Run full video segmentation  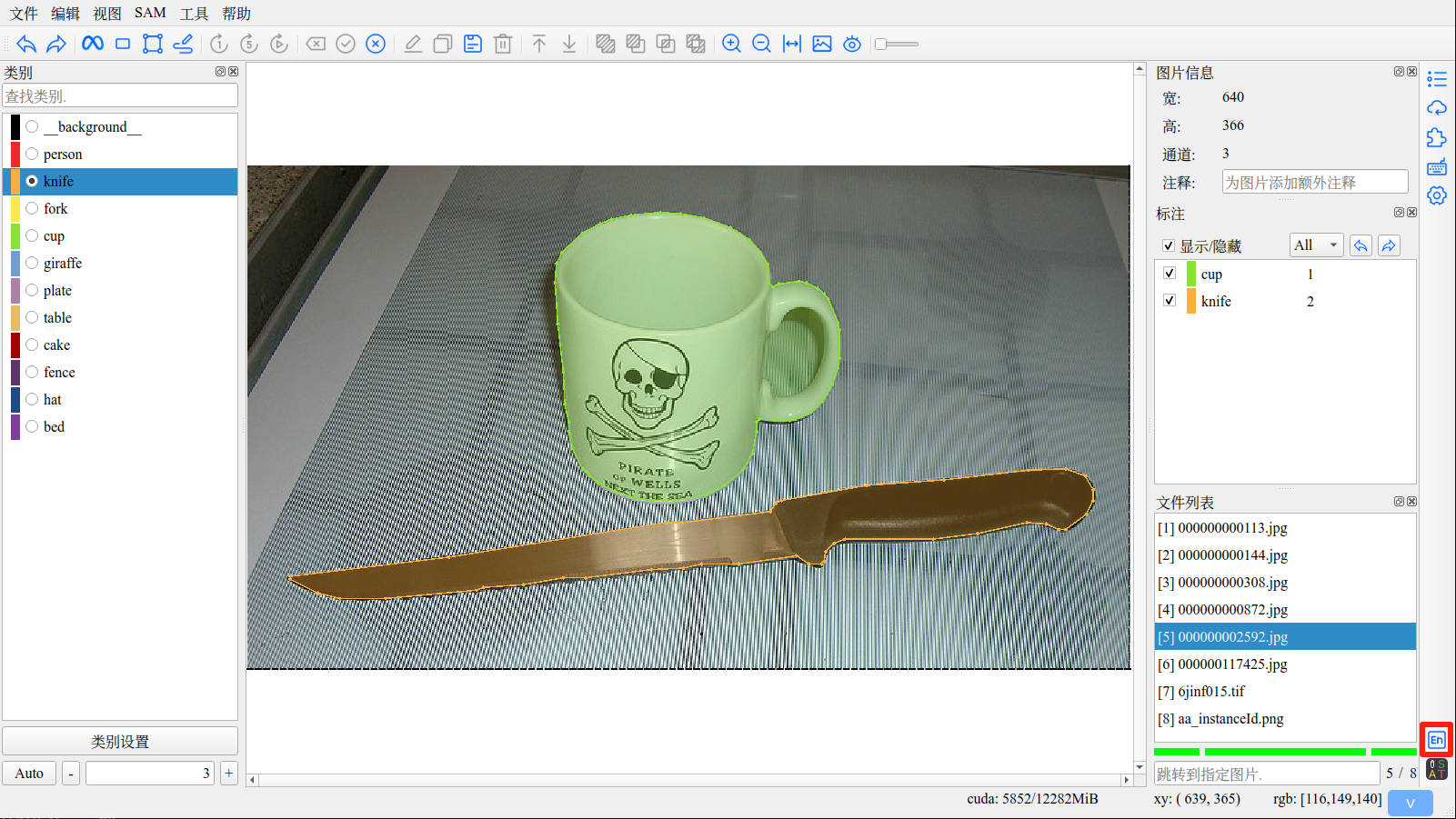279,44
